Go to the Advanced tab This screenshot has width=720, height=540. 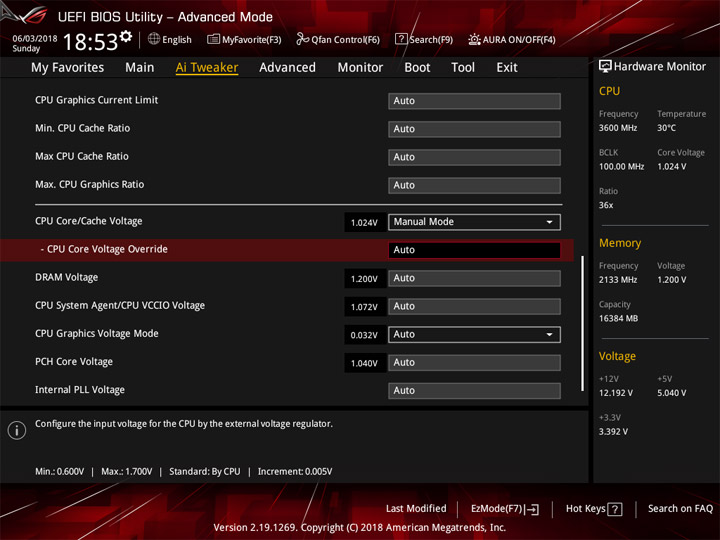287,68
